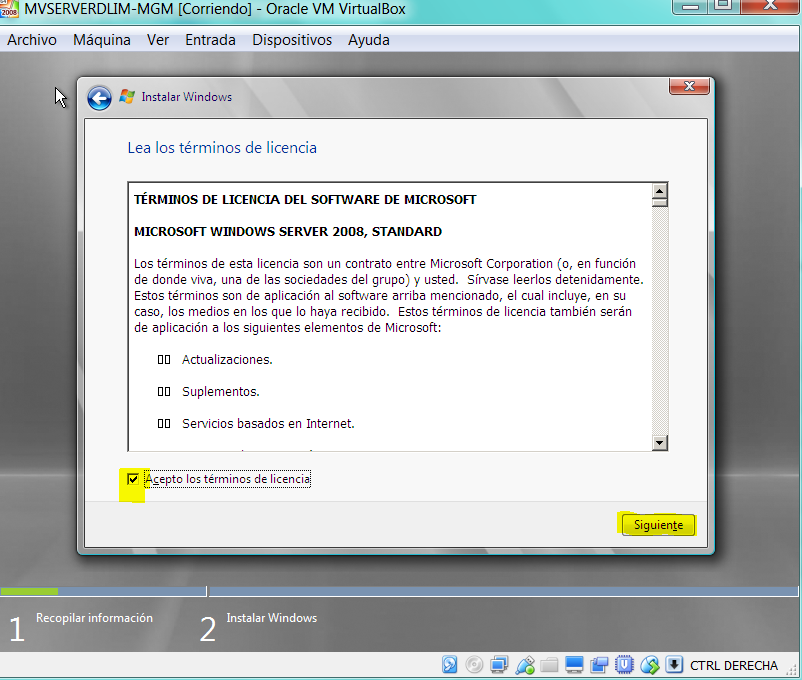Open the Máquina menu
802x680 pixels.
click(x=103, y=40)
